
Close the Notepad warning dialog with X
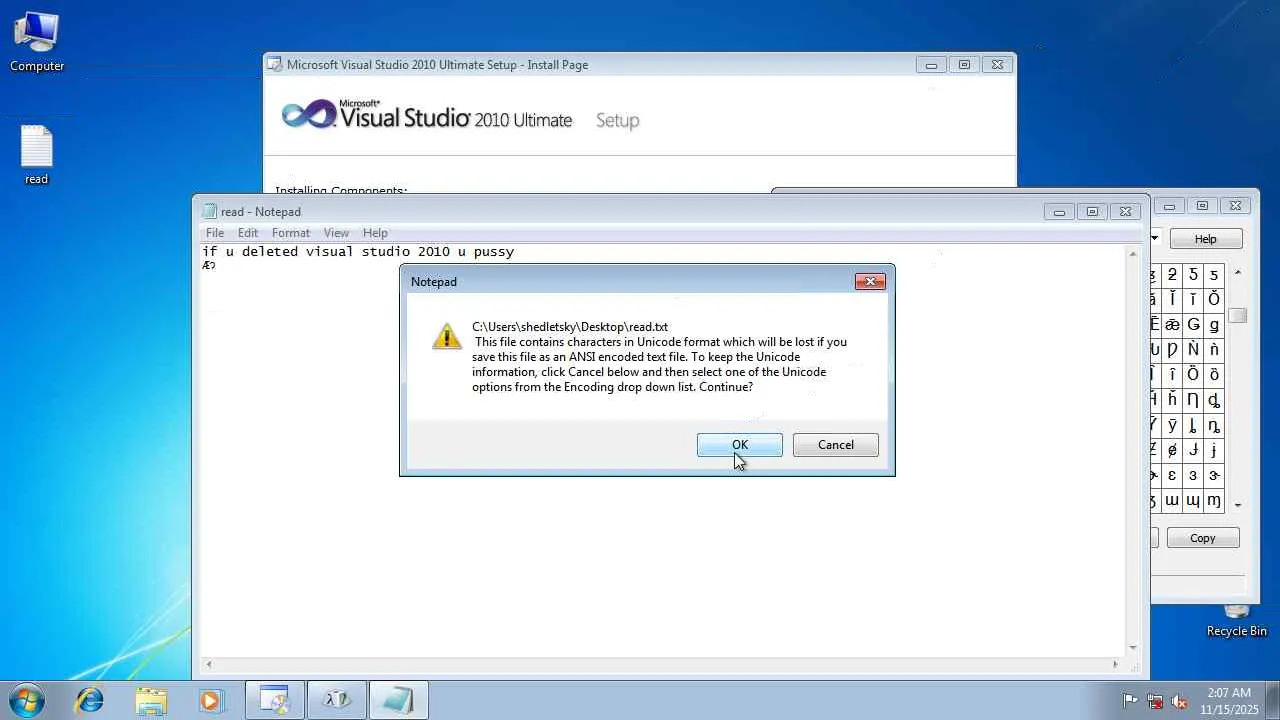click(x=870, y=282)
